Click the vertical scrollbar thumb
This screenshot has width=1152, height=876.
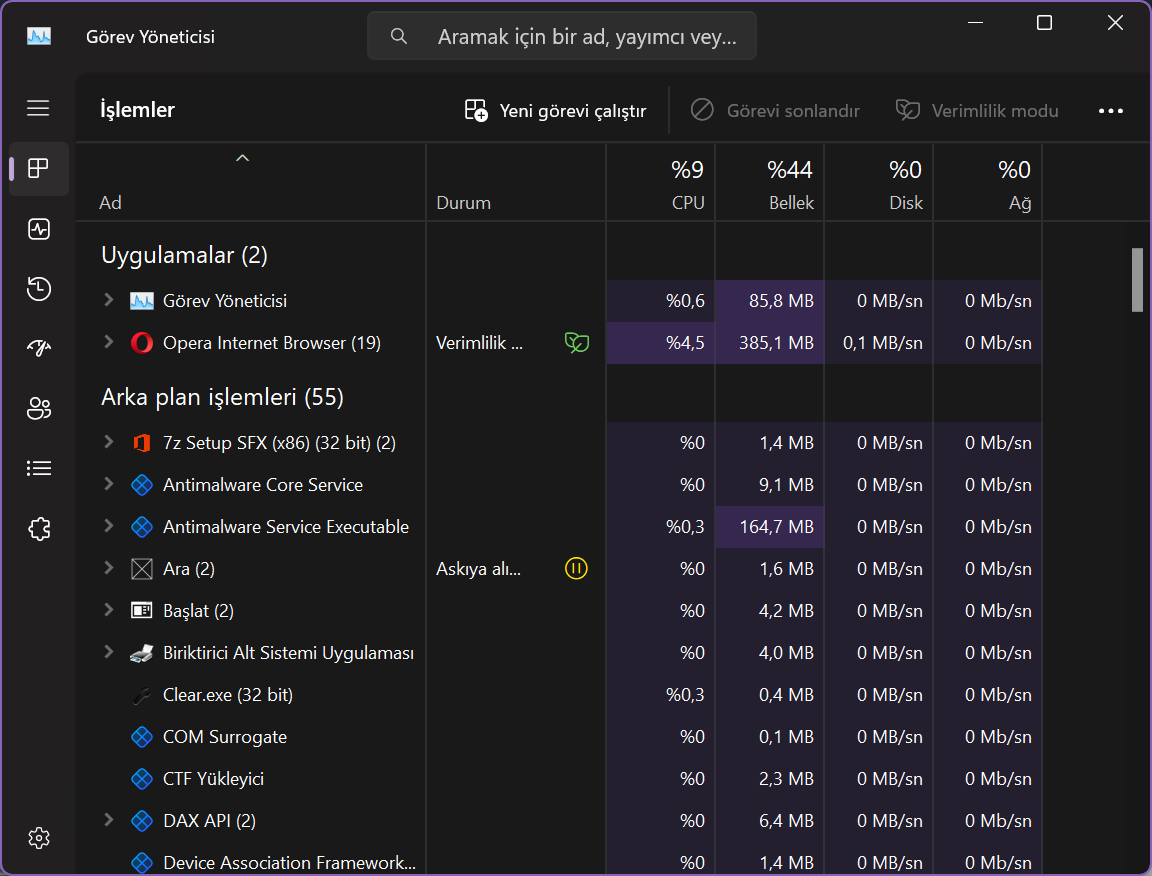(1137, 279)
